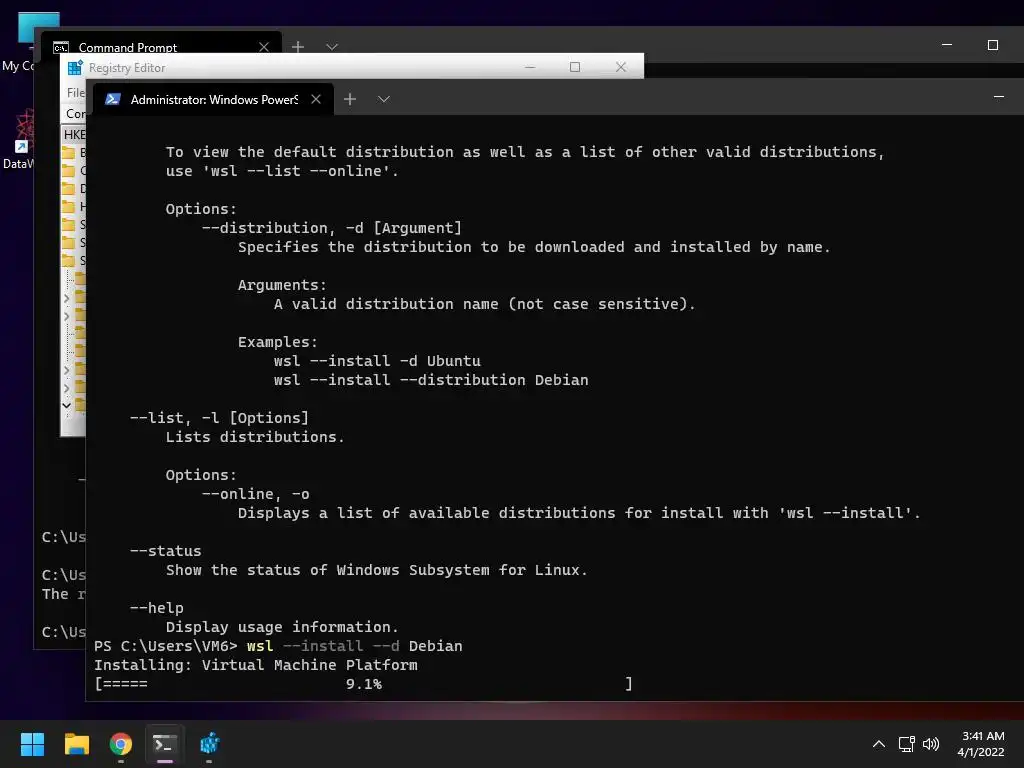Select the Administrator: Windows PowerShell tab
Screen dimensions: 1024x768
[x=214, y=99]
